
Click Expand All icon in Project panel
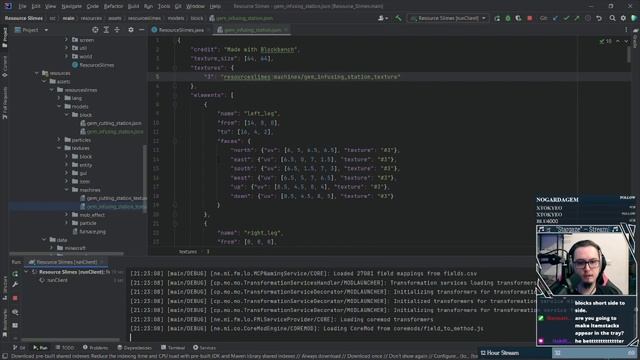106,30
